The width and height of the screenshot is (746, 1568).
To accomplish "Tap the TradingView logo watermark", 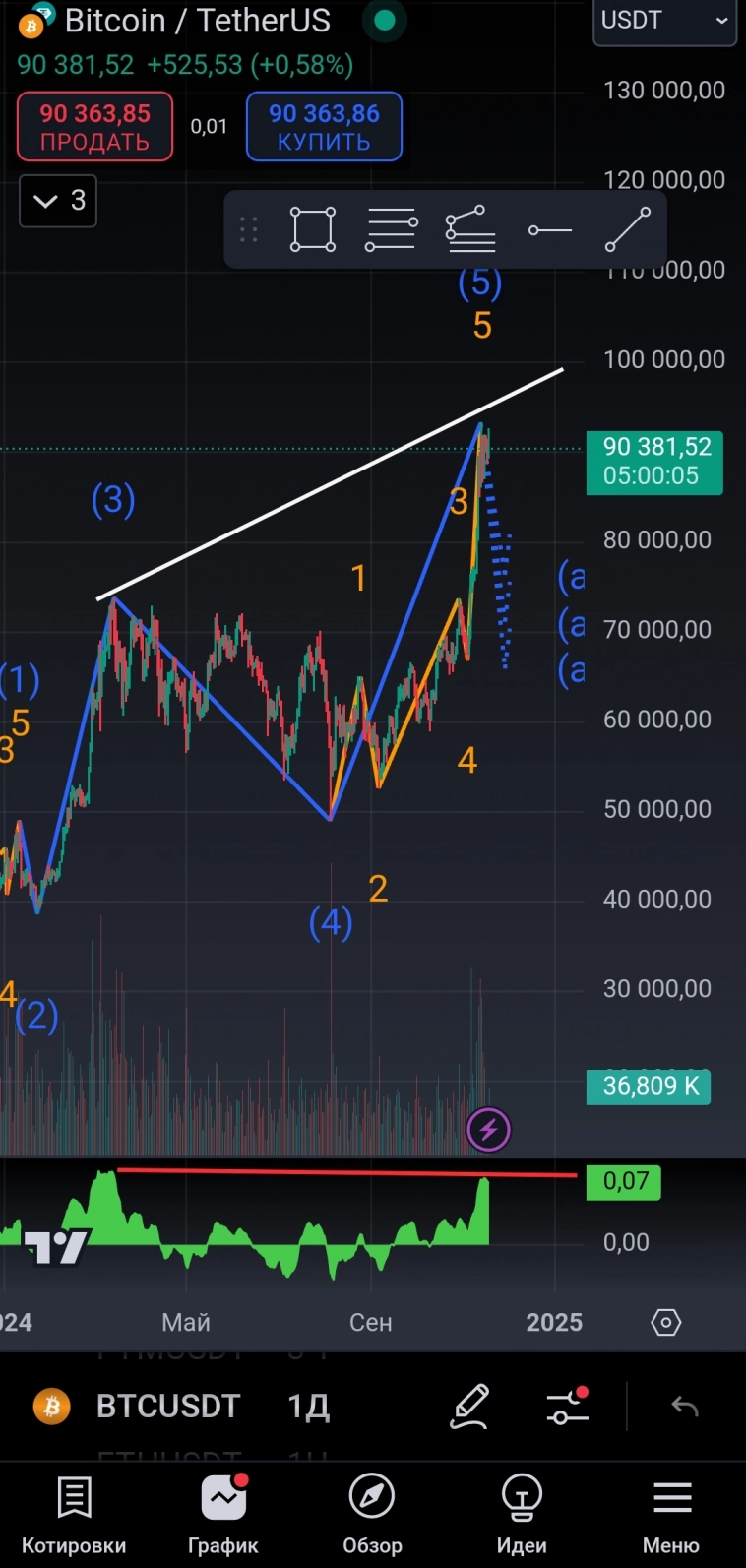I will [x=56, y=1247].
